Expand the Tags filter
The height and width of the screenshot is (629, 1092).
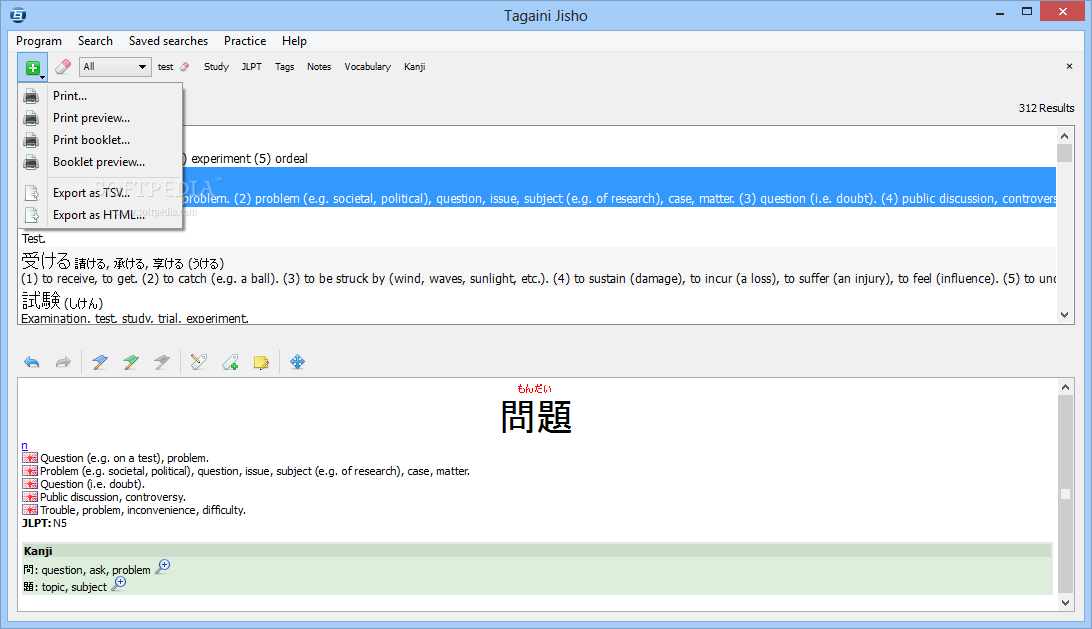coord(284,67)
